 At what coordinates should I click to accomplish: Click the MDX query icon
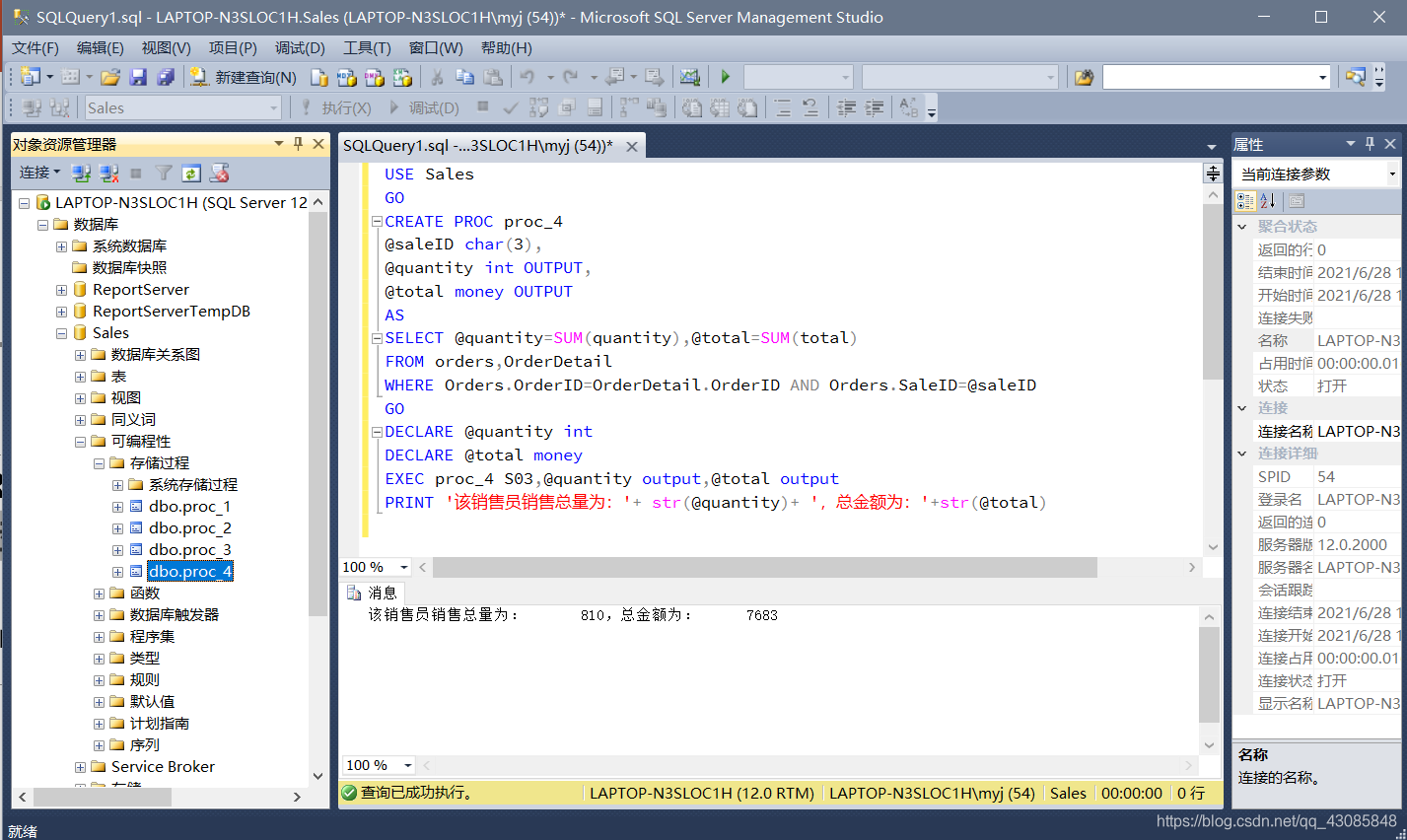point(346,77)
